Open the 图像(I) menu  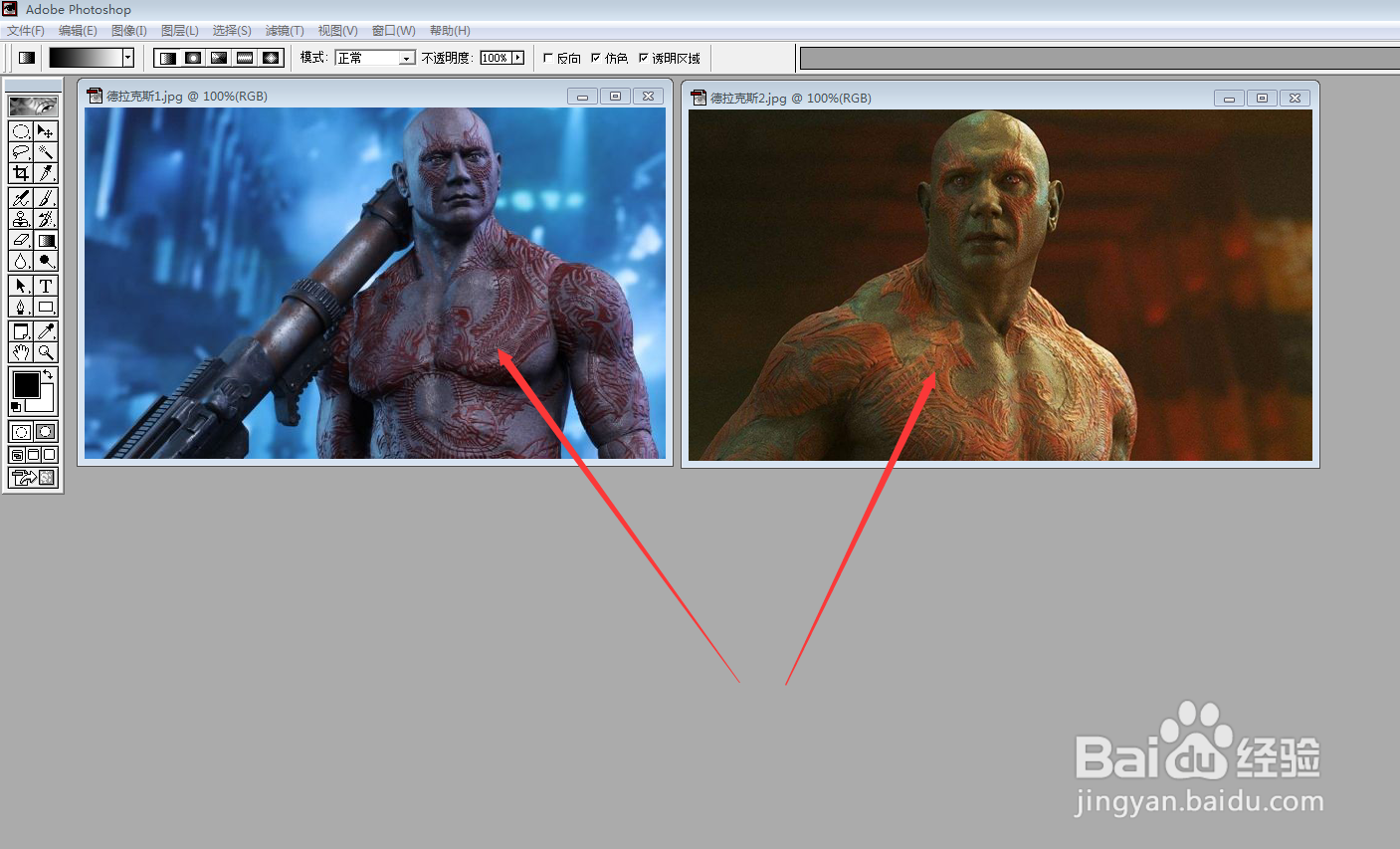click(x=129, y=31)
